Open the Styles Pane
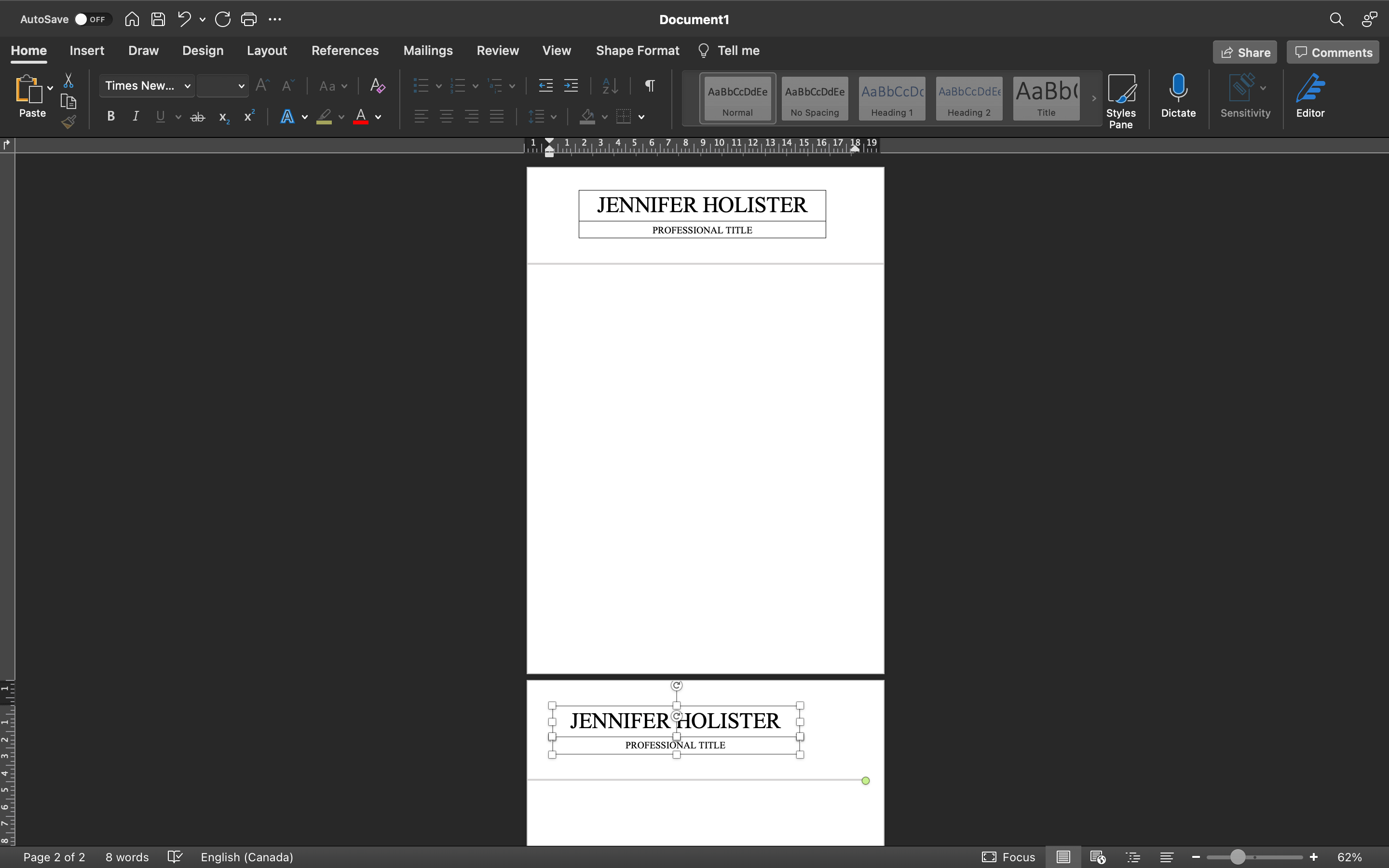The image size is (1389, 868). tap(1120, 100)
